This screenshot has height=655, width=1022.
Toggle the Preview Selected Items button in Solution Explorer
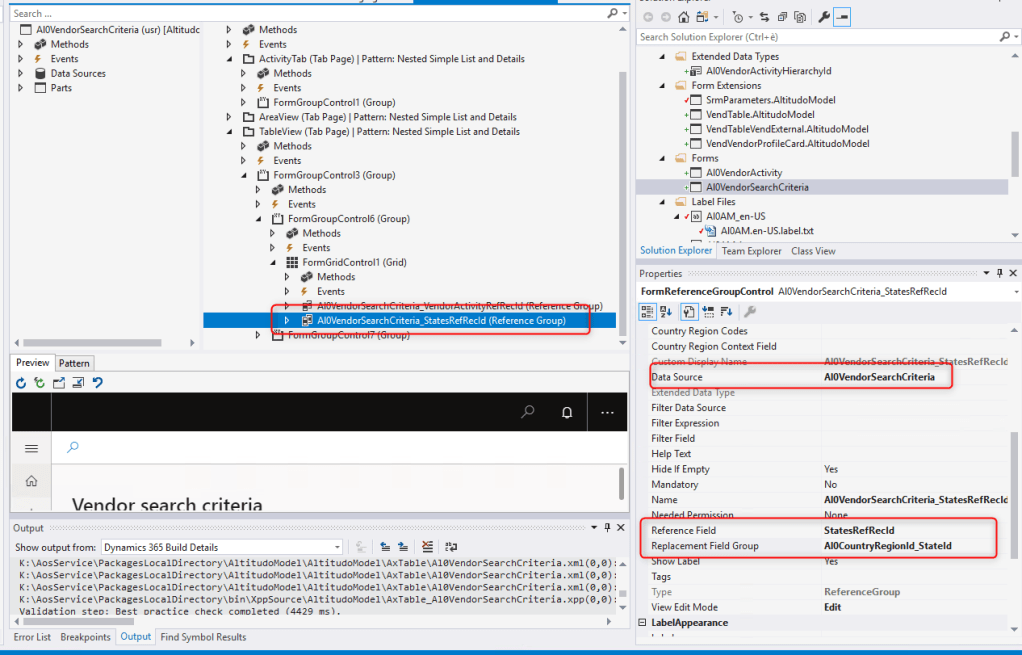pyautogui.click(x=843, y=17)
